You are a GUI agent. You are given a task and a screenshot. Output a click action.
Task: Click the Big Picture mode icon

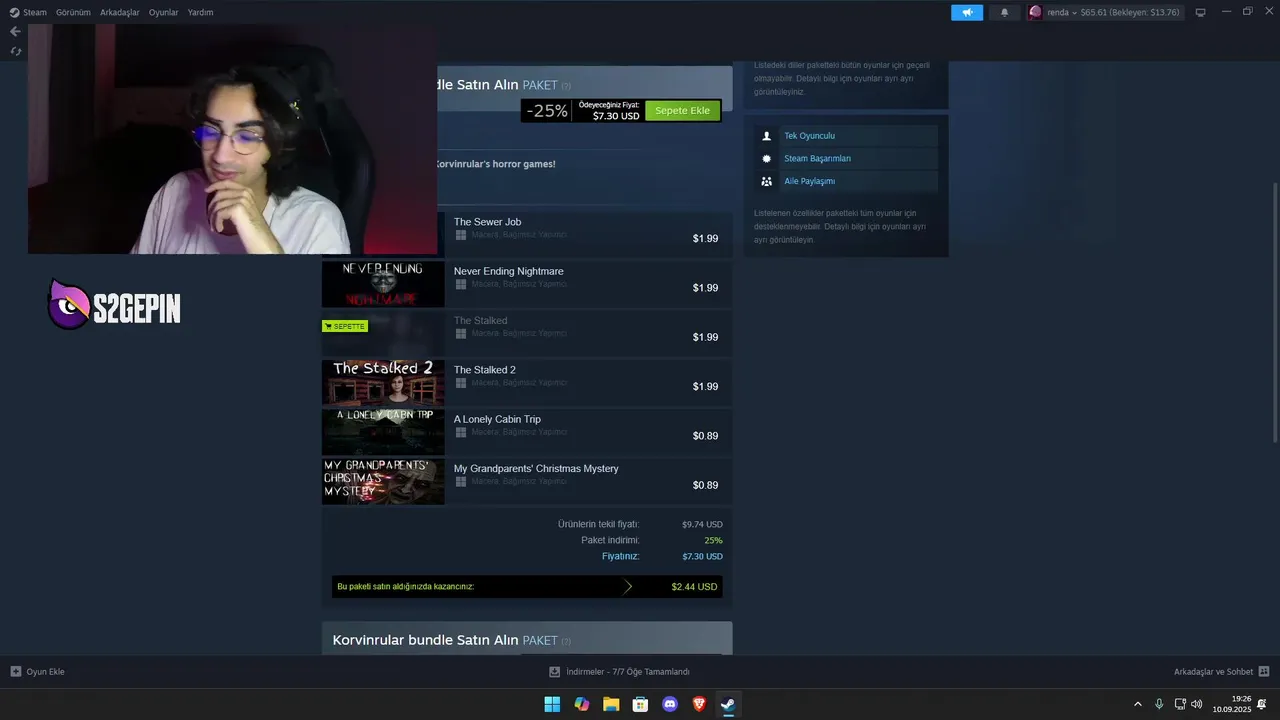click(x=1200, y=12)
